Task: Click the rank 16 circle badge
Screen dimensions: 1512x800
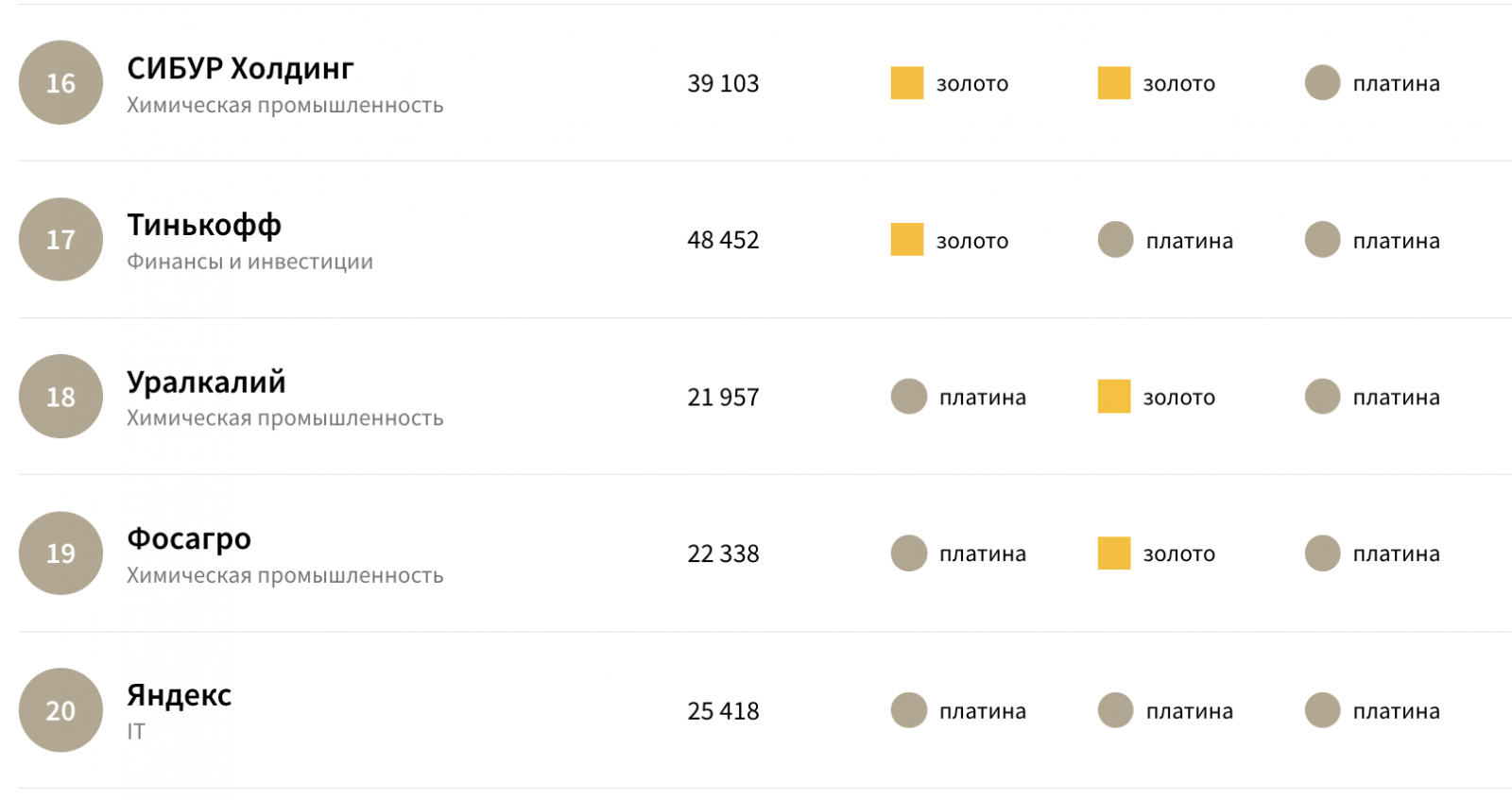Action: [60, 83]
